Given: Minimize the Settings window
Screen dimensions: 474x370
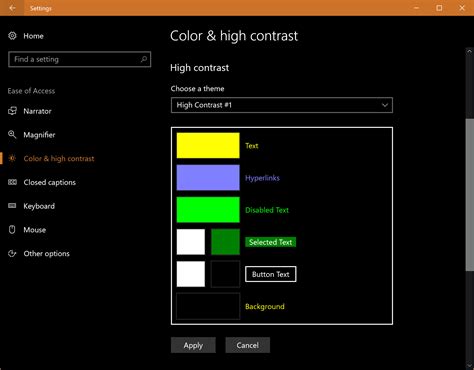Looking at the screenshot, I should coord(417,8).
